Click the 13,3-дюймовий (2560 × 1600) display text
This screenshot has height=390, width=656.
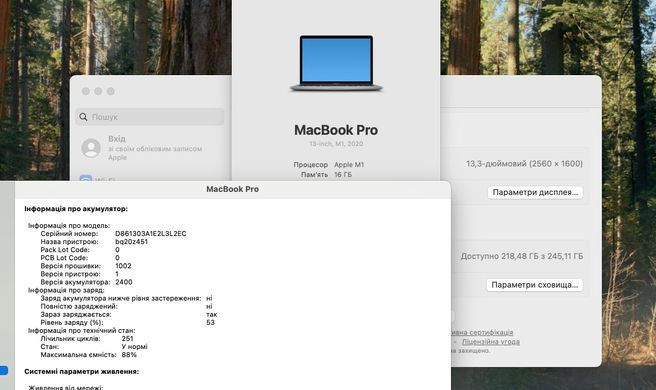(x=524, y=164)
